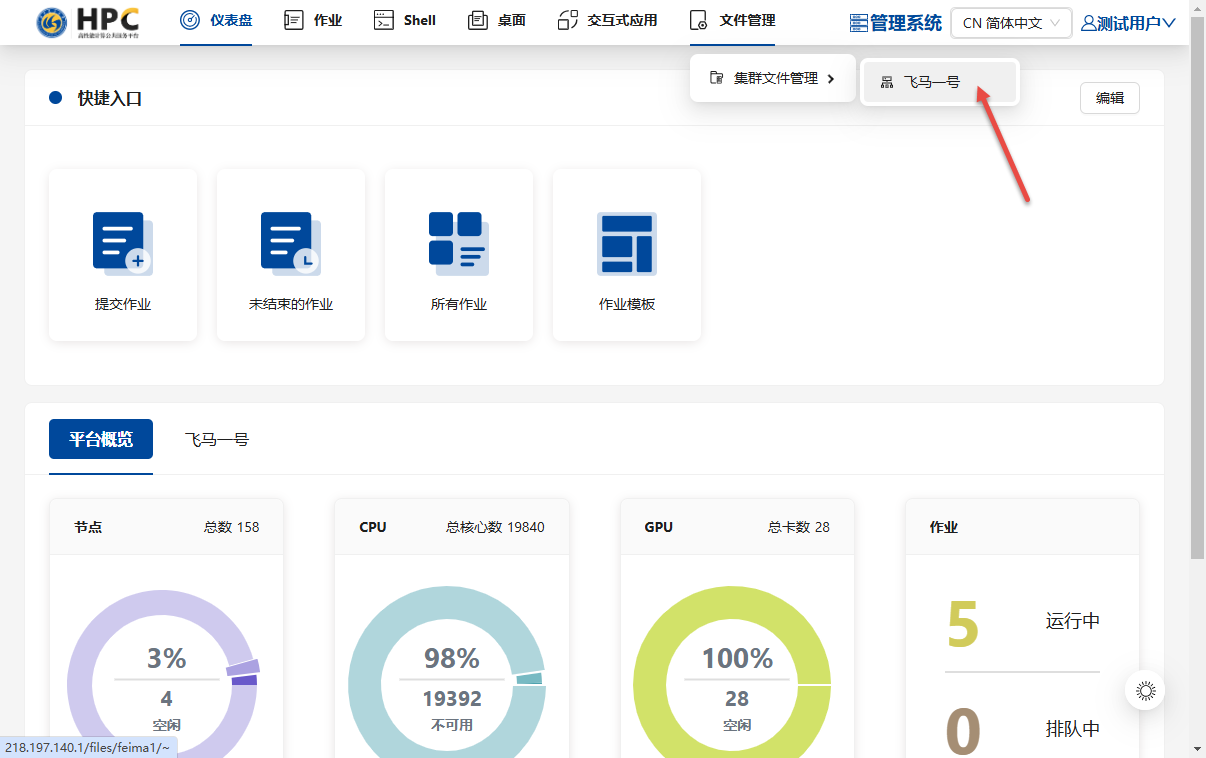The image size is (1206, 758).
Task: Click the 仪表盘 gauge icon
Action: [x=190, y=20]
